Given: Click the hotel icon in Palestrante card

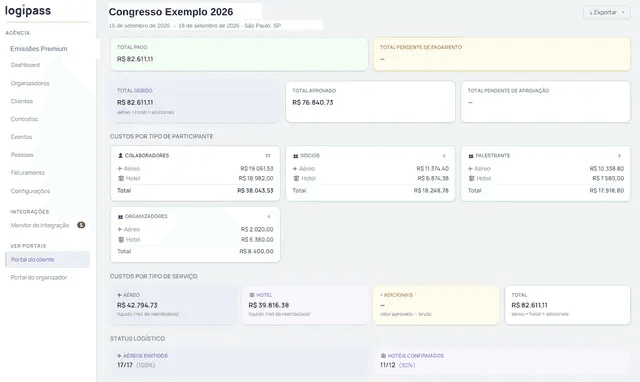Looking at the screenshot, I should 471,178.
